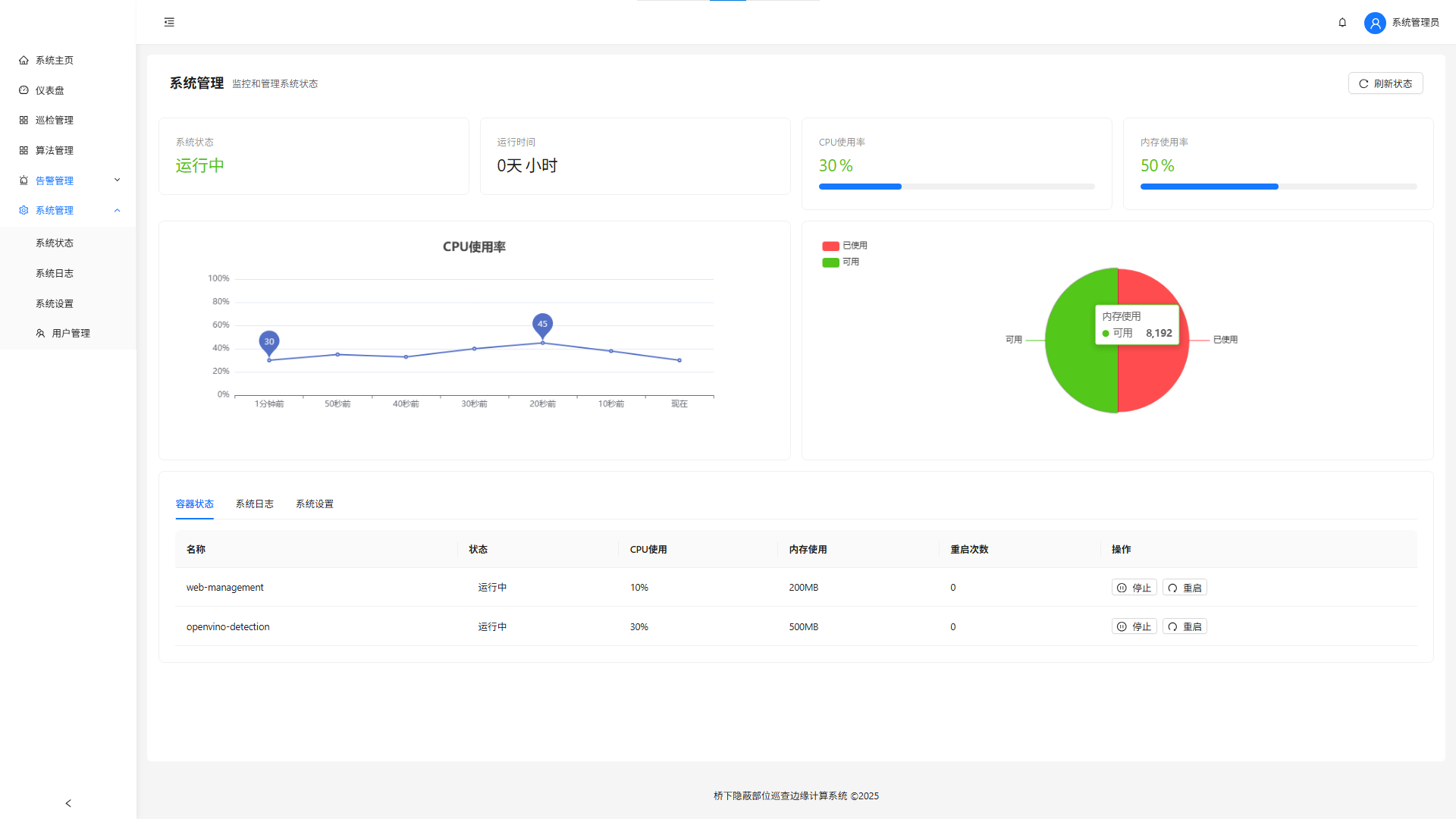
Task: Switch to the 系统日志 tab
Action: [255, 504]
